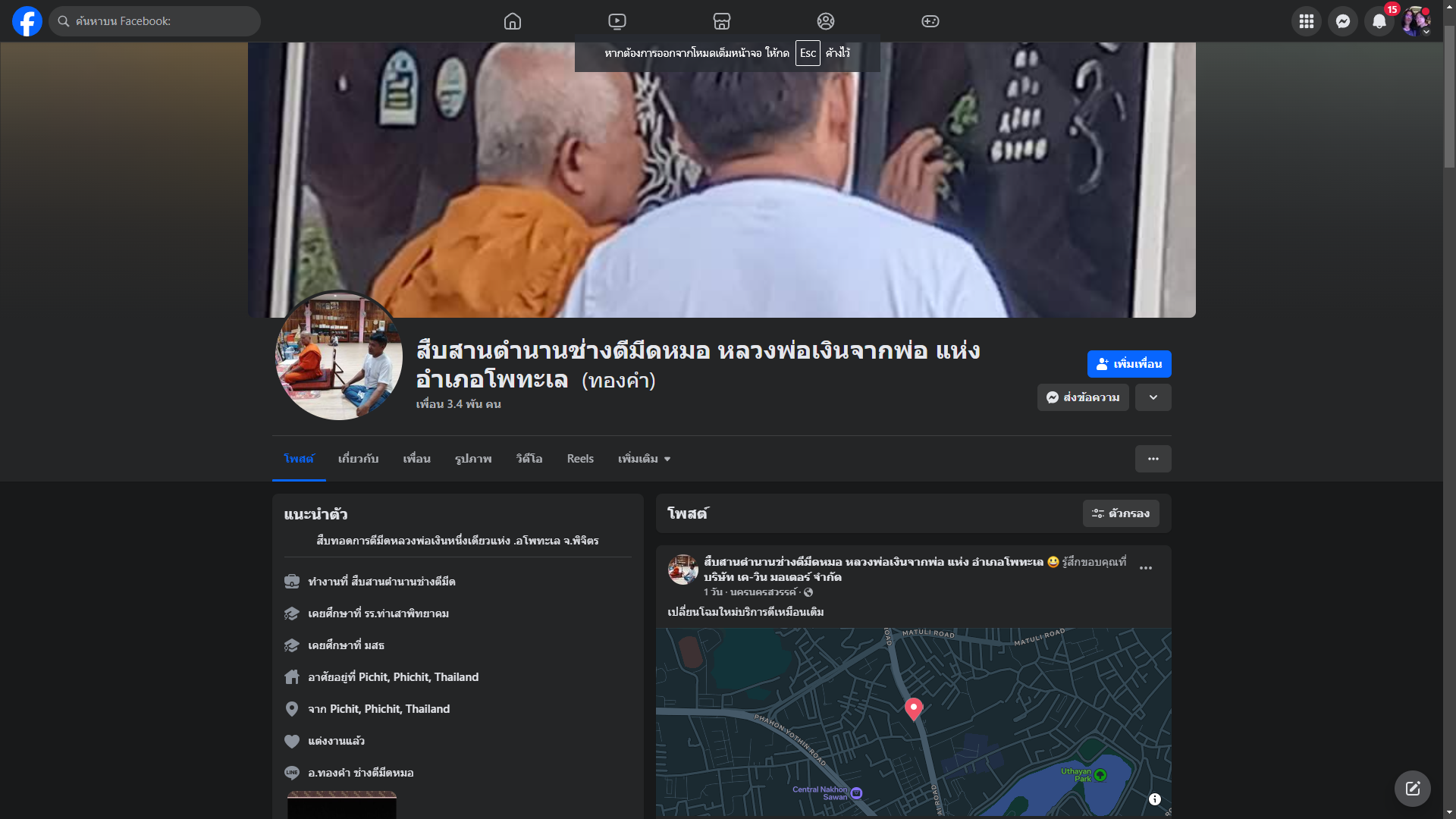This screenshot has width=1456, height=819.
Task: Switch to the Reels tab
Action: pyautogui.click(x=580, y=459)
